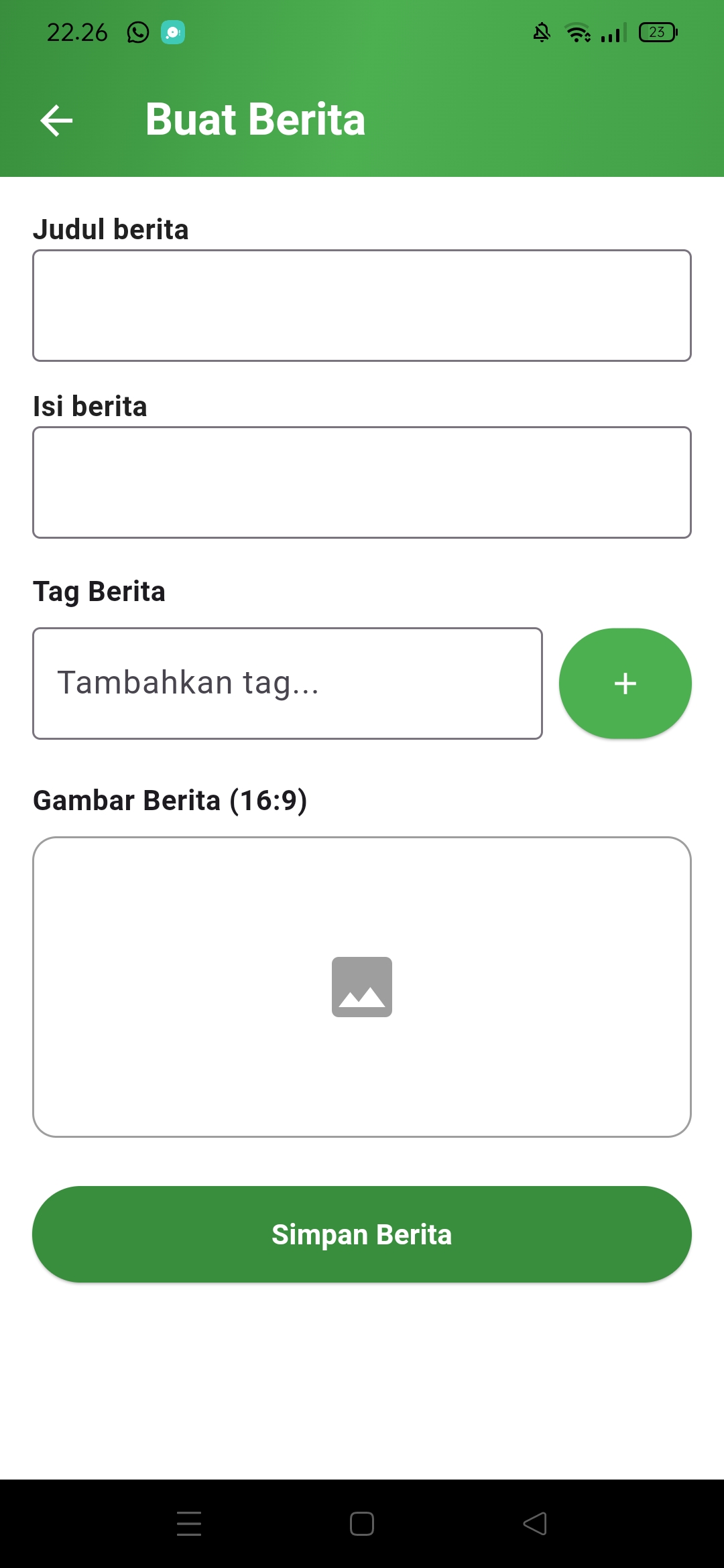Tap the Buat Berita page title
Screen dimensions: 724x1568
click(x=255, y=120)
